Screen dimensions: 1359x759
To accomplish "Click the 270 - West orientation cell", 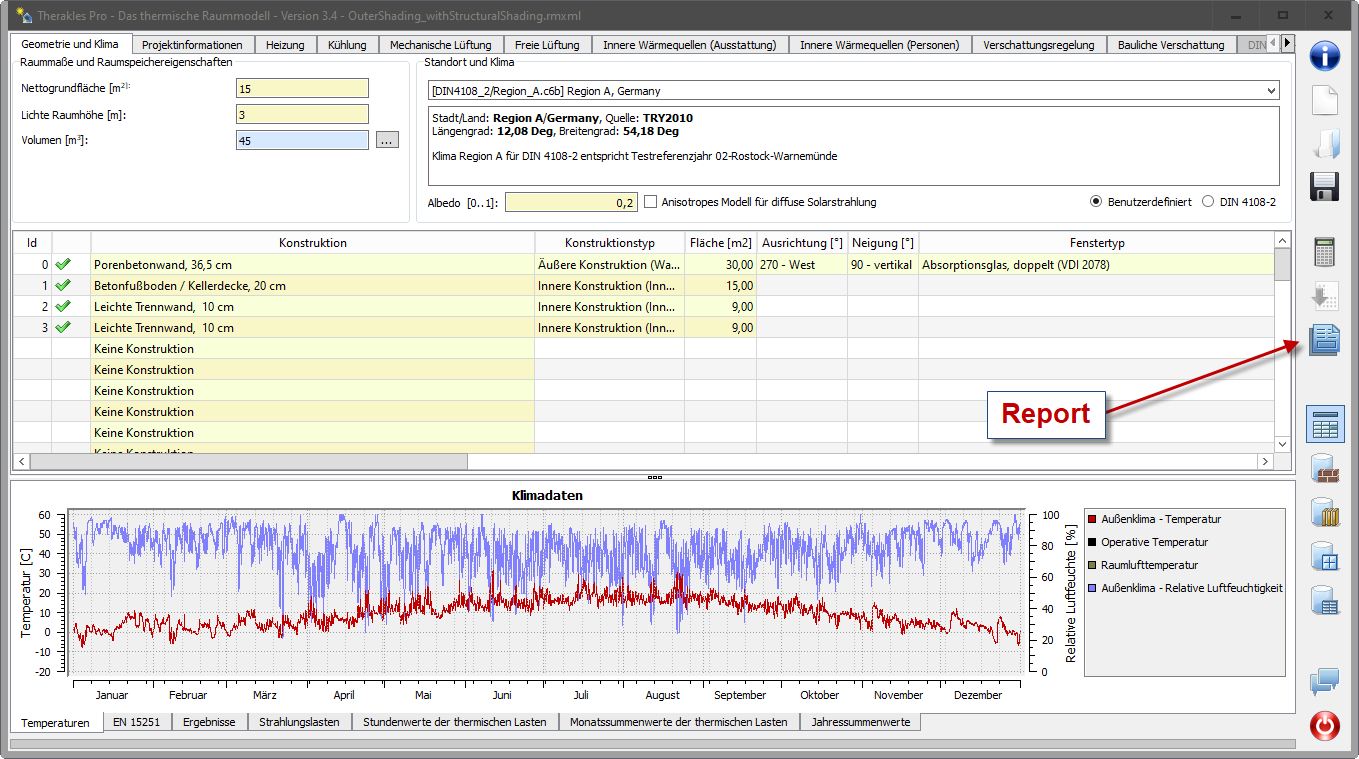I will [x=802, y=265].
